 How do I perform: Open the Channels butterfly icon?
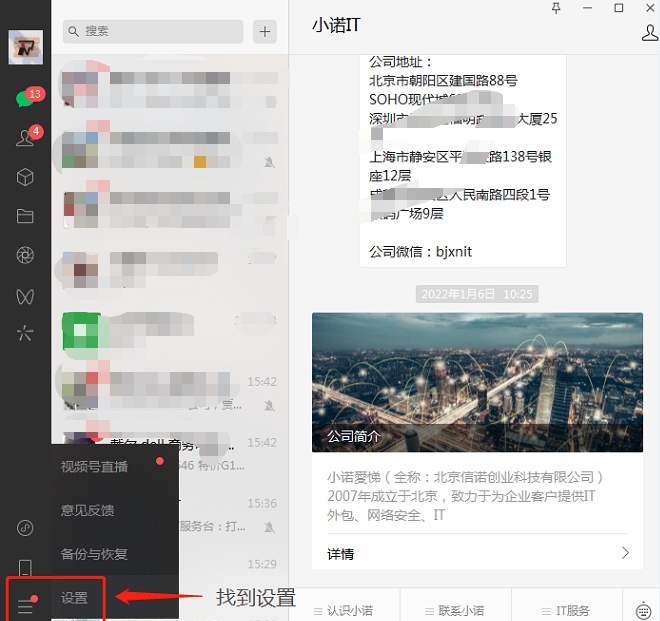click(25, 296)
